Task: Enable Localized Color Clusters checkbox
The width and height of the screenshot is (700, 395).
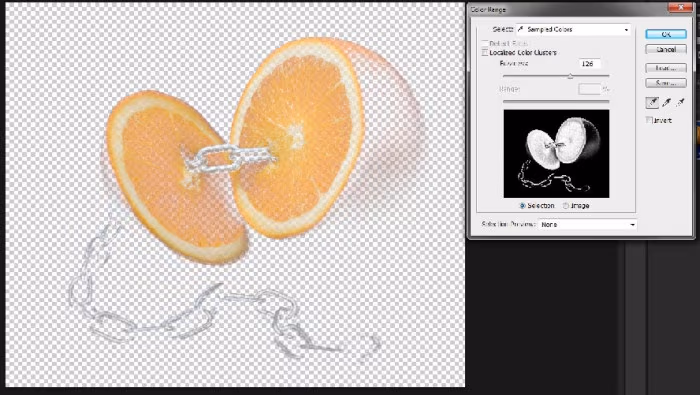Action: point(485,53)
